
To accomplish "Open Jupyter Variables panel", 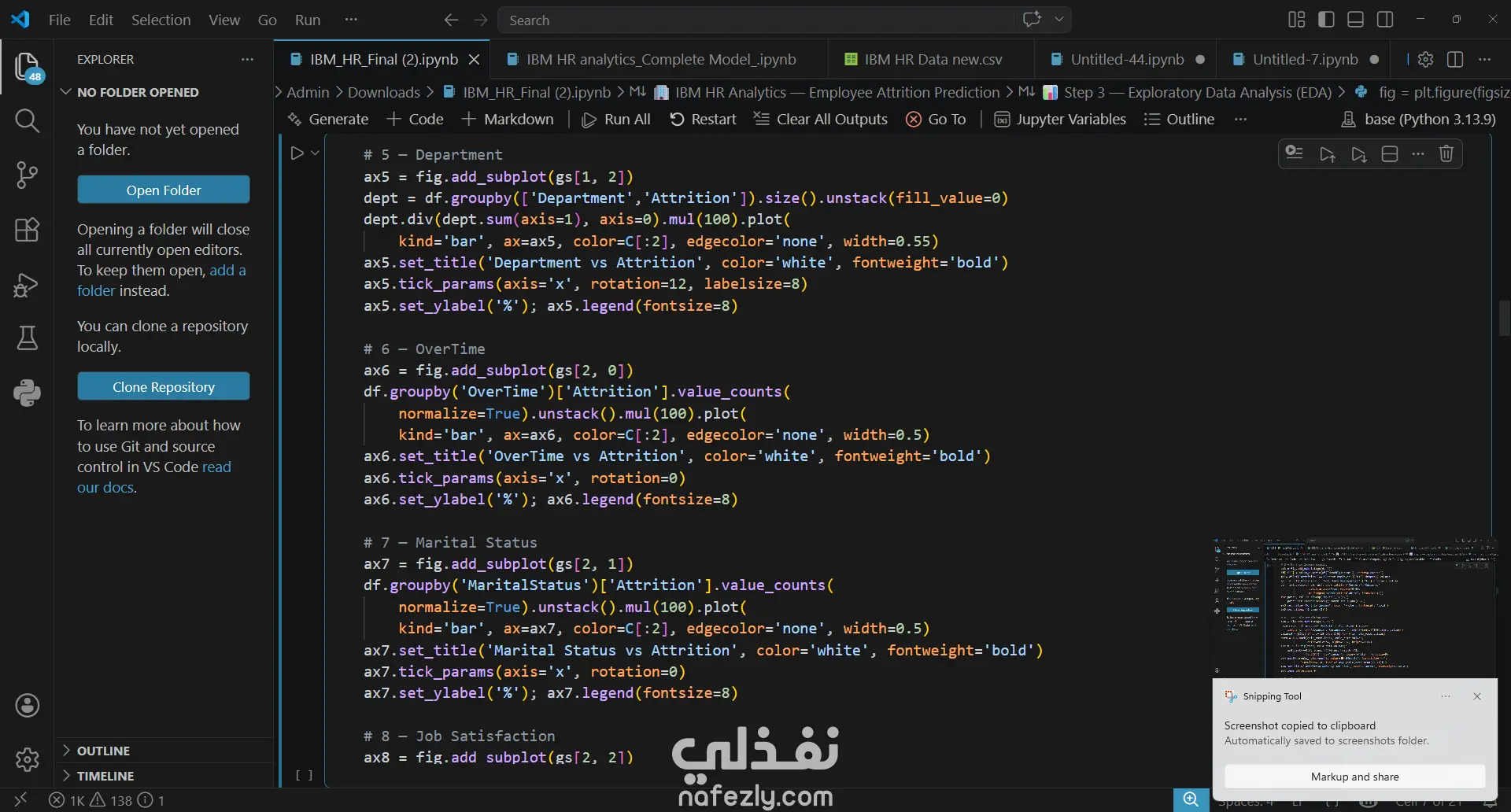I will coord(1060,119).
